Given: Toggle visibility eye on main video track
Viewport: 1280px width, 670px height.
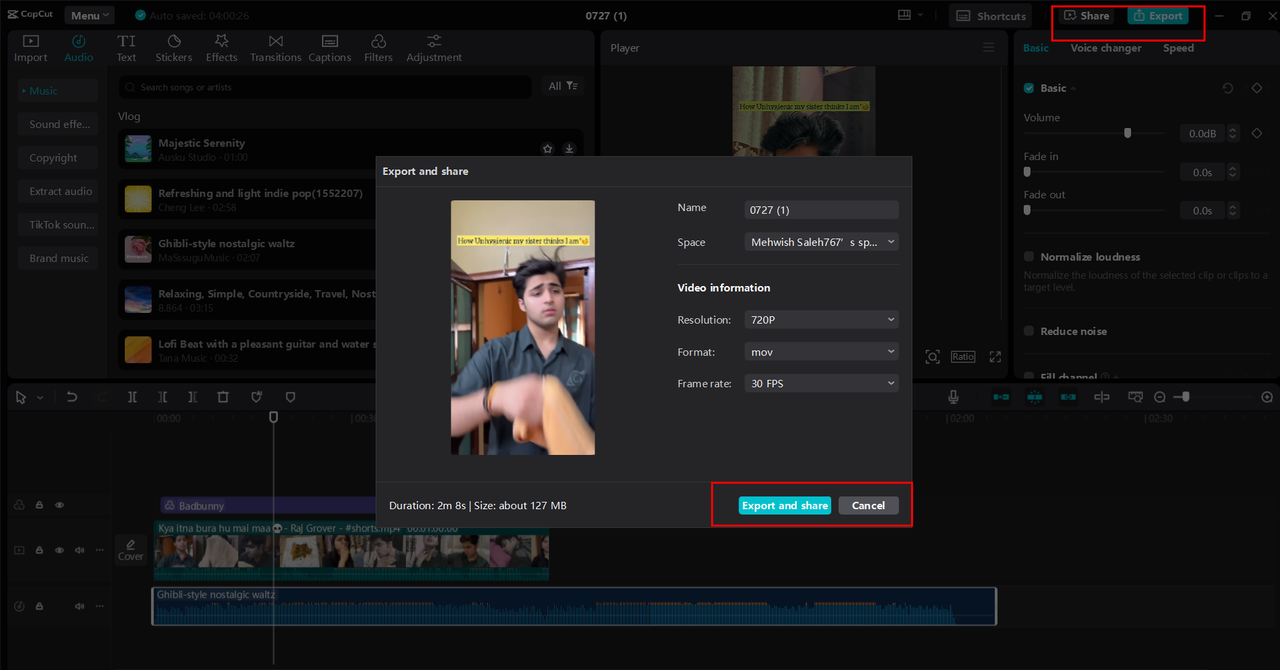Looking at the screenshot, I should (59, 550).
